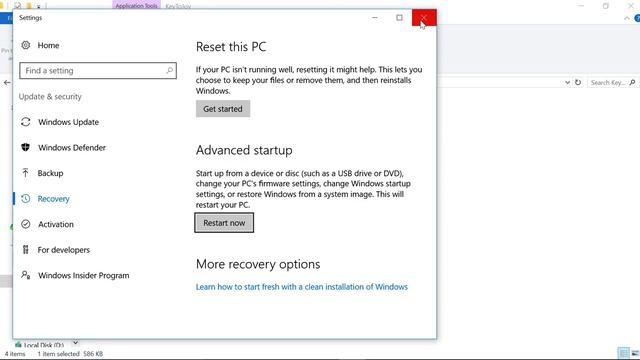The width and height of the screenshot is (640, 360).
Task: Open the Backup page
Action: [x=42, y=173]
